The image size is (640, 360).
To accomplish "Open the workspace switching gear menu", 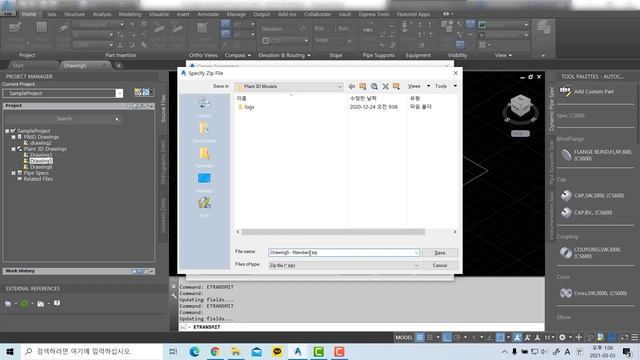I will [562, 337].
